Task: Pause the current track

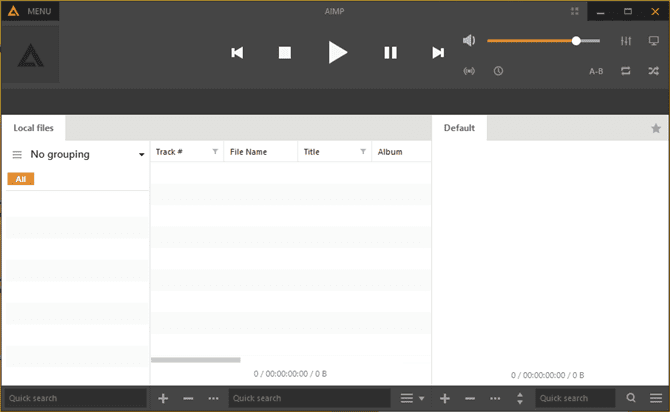Action: 390,53
